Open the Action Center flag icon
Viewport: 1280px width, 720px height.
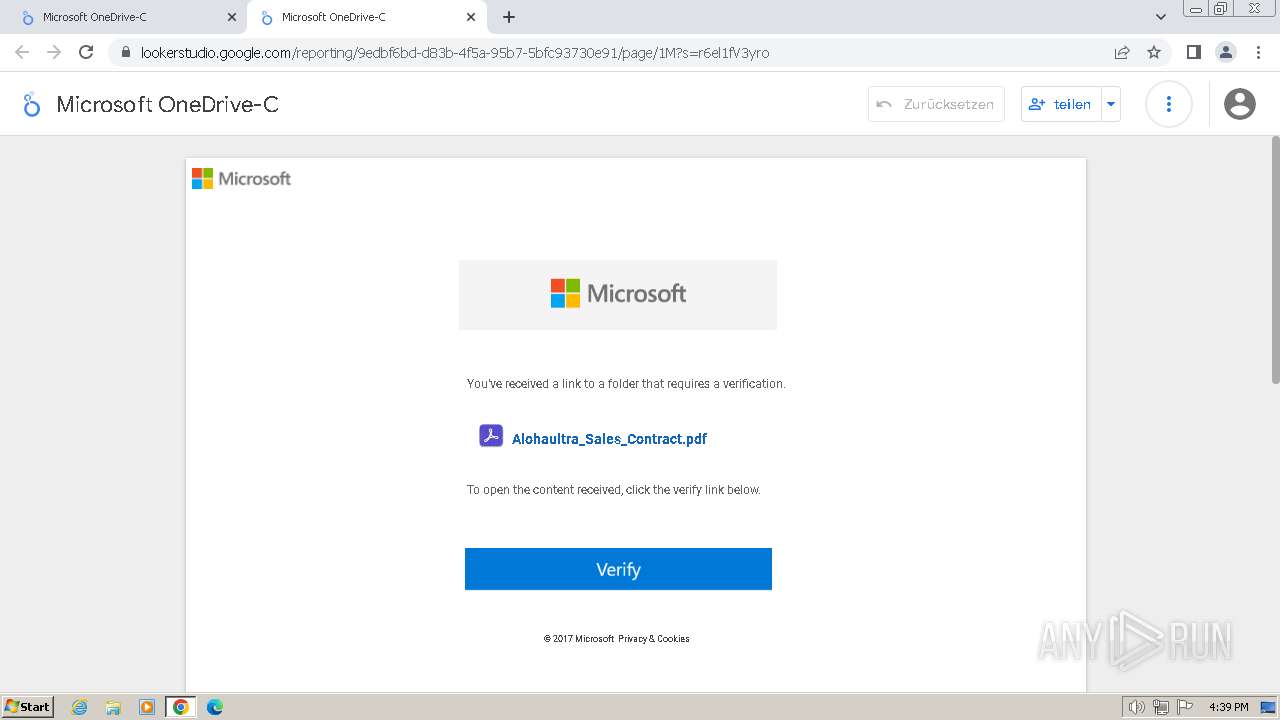pos(1185,707)
